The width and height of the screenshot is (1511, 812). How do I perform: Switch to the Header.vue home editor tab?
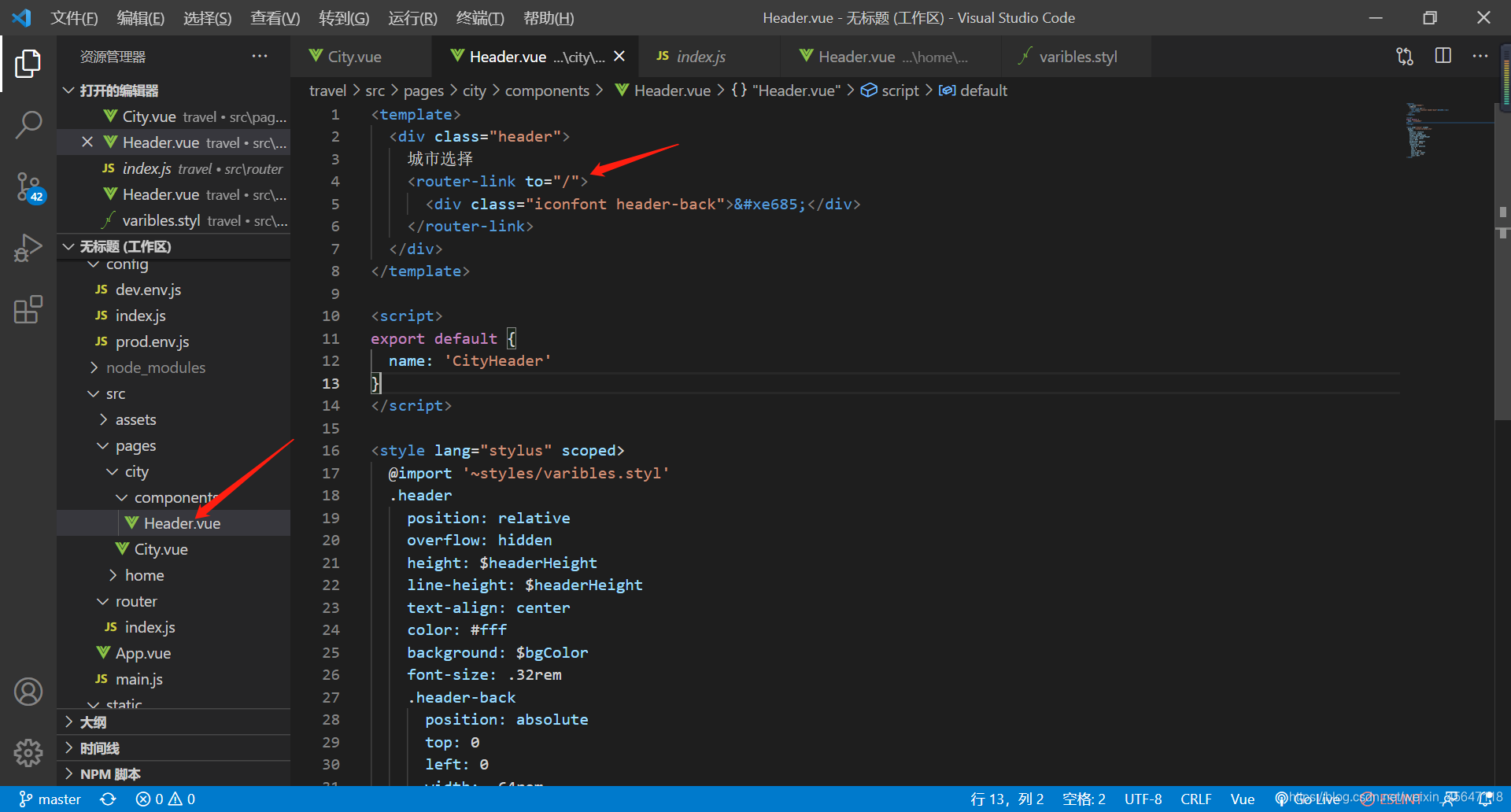pos(889,57)
